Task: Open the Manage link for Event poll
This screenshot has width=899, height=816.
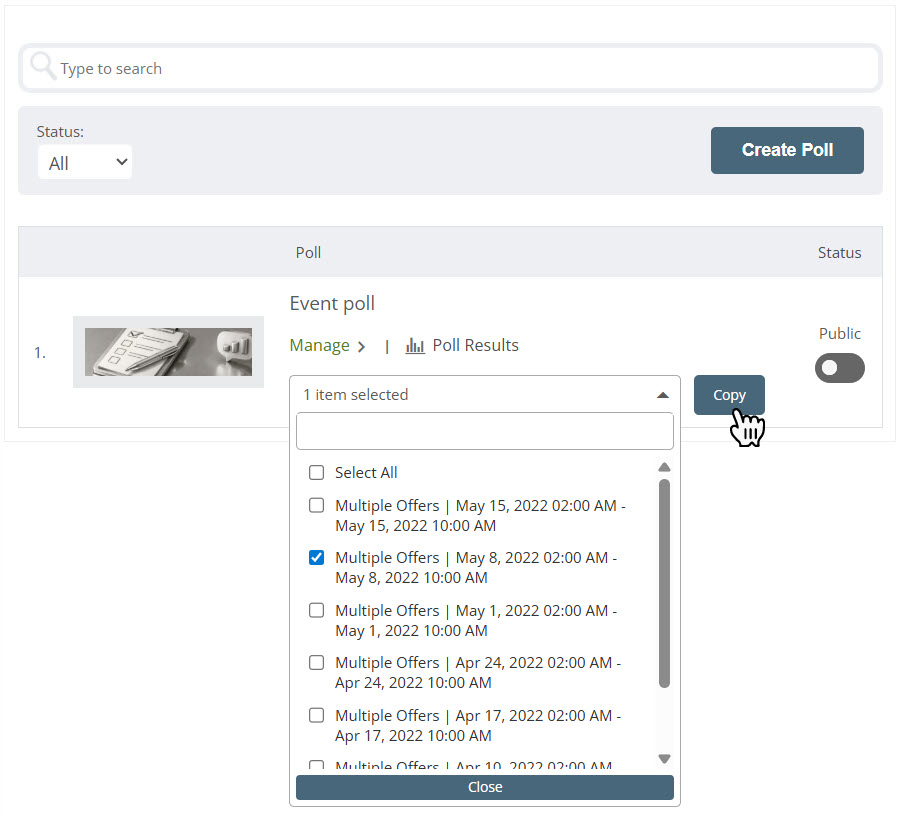Action: pyautogui.click(x=319, y=346)
